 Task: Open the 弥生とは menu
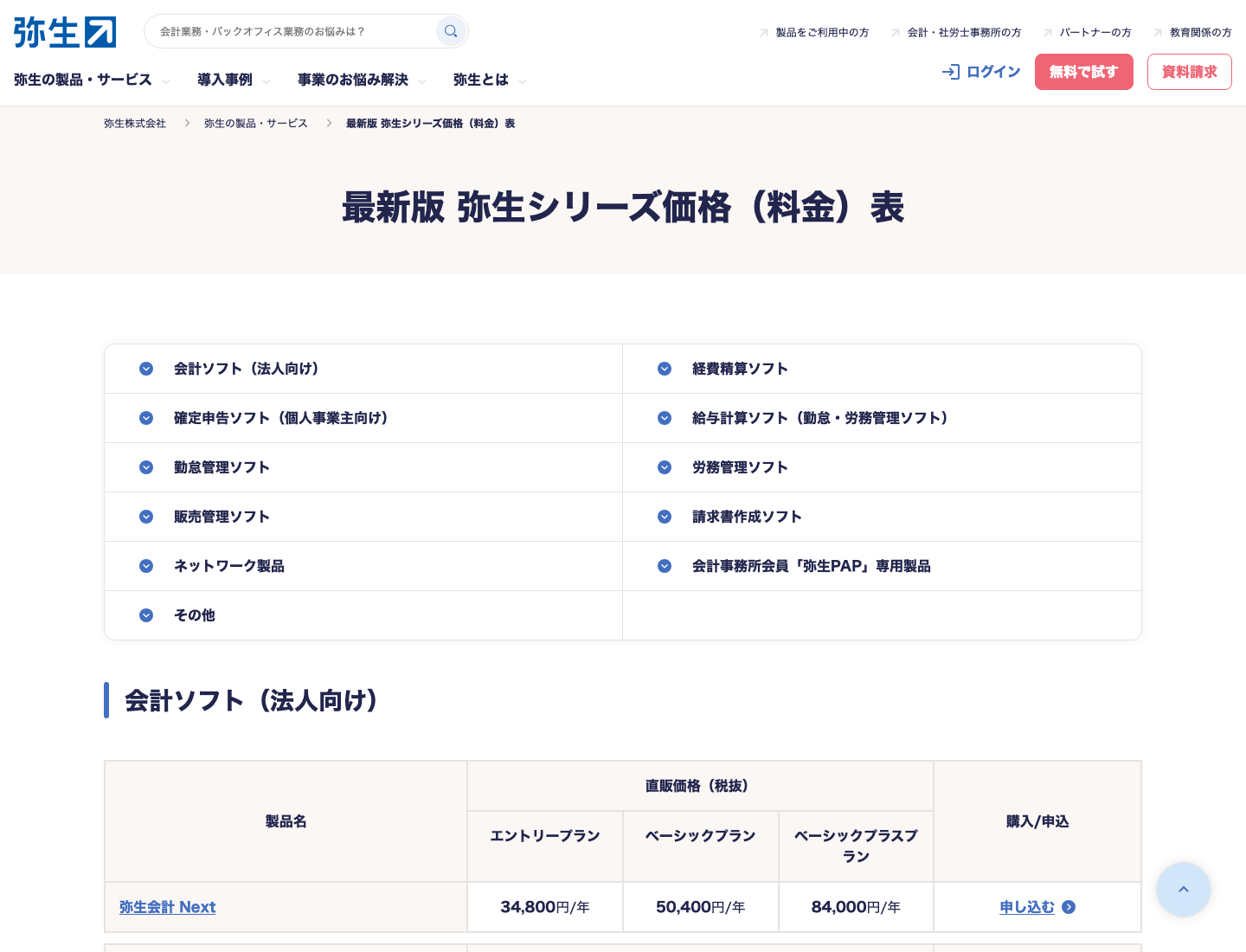(481, 80)
